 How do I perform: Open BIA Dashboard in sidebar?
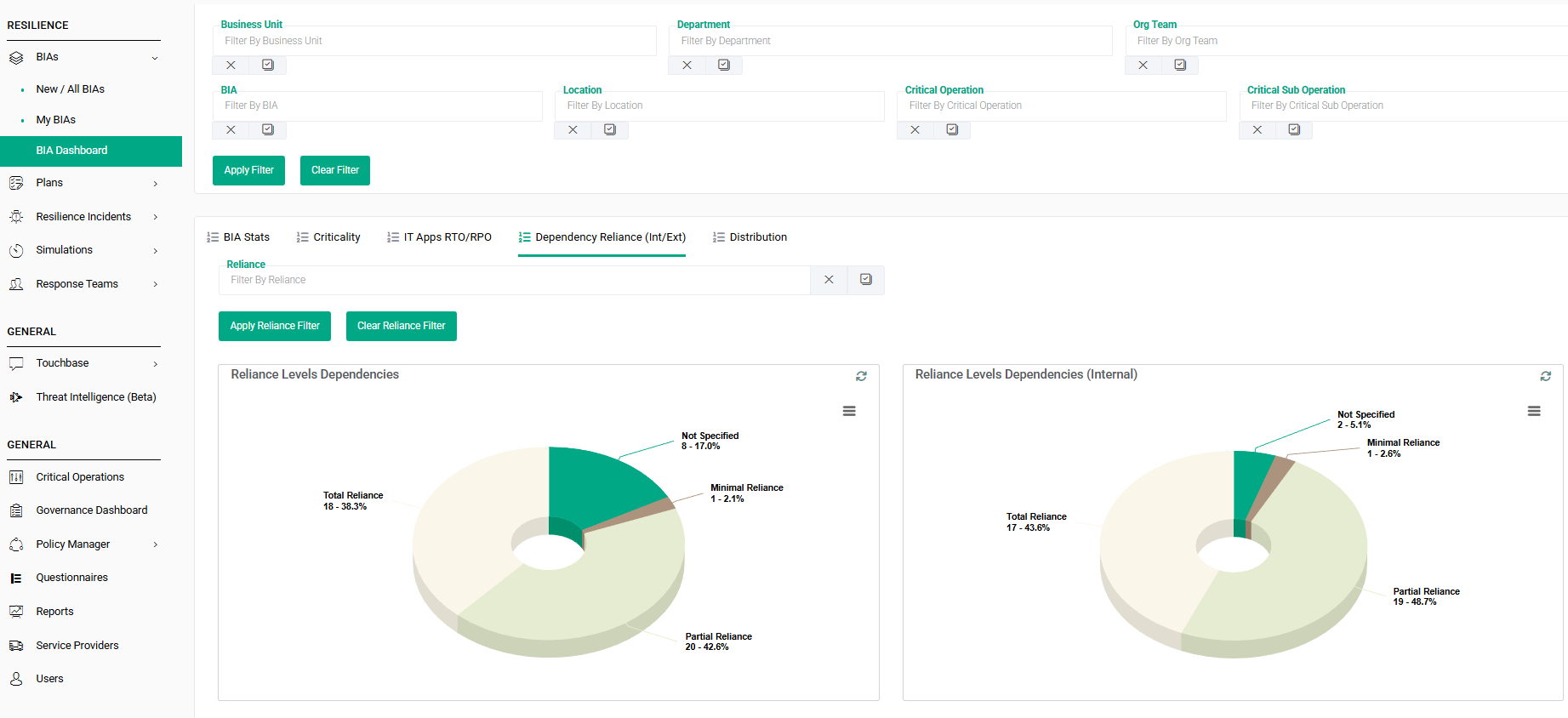[x=91, y=151]
